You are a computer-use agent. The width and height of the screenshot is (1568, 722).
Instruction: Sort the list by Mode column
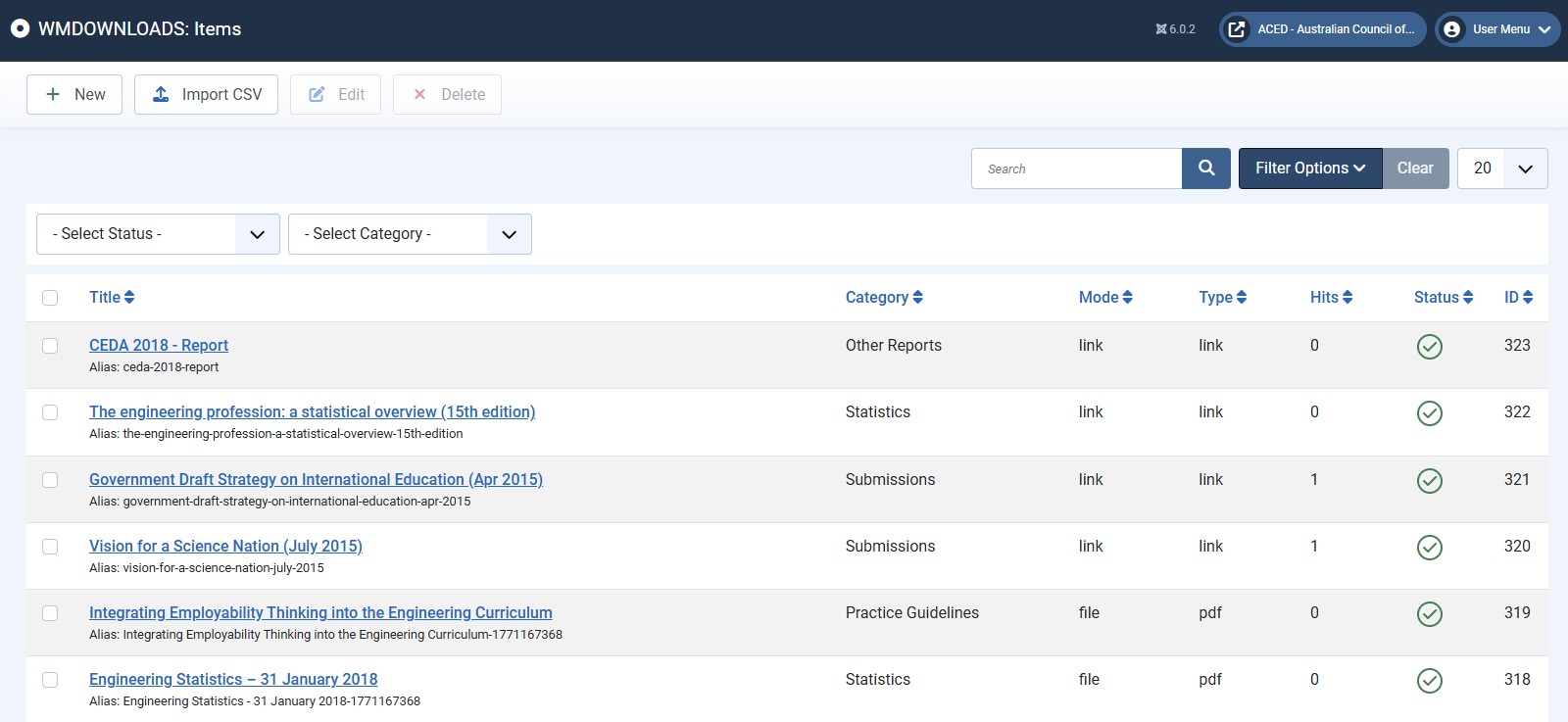pos(1105,297)
